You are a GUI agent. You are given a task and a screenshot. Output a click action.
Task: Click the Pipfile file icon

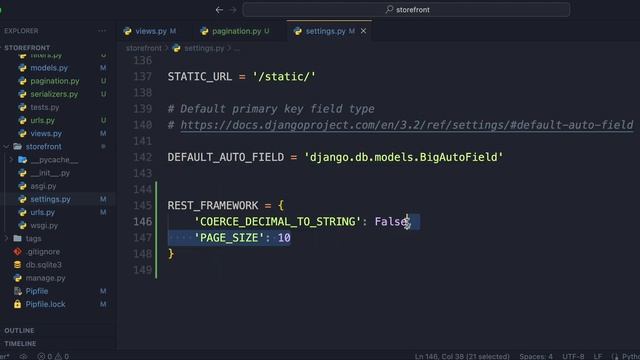click(x=17, y=291)
